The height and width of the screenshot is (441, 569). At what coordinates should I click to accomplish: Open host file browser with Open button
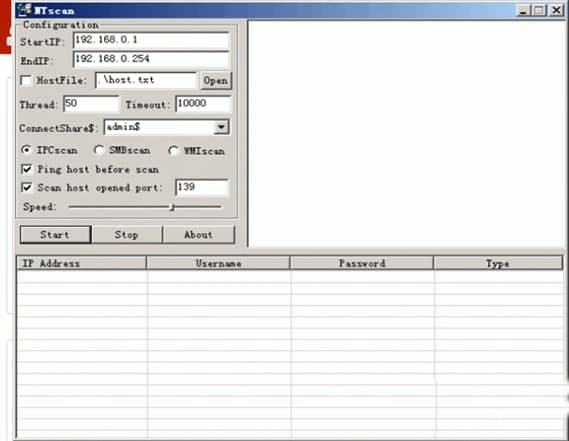coord(216,81)
